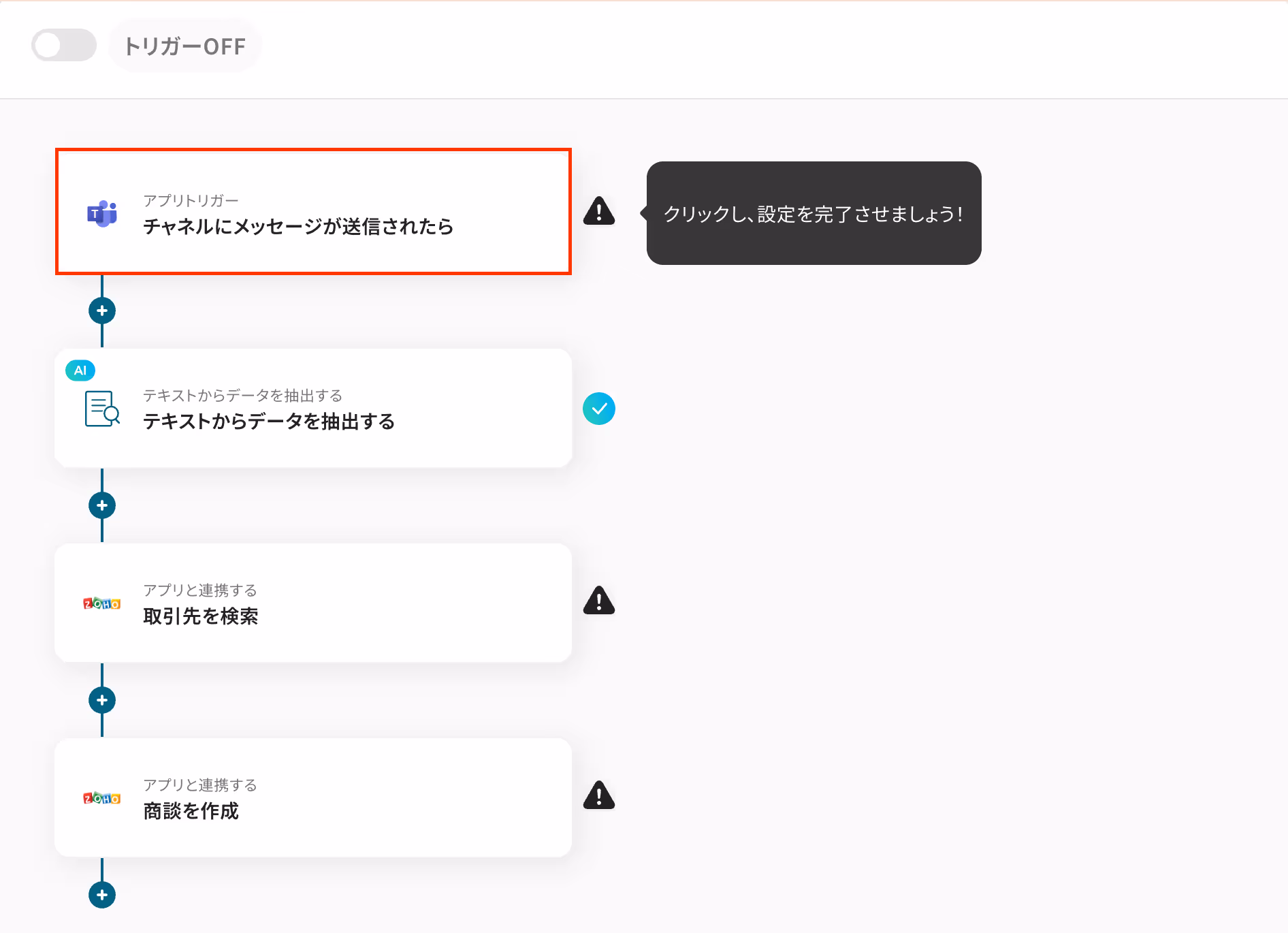The width and height of the screenshot is (1288, 933).
Task: Open the チャネルにメッセージが送信されたら trigger step
Action: click(313, 212)
